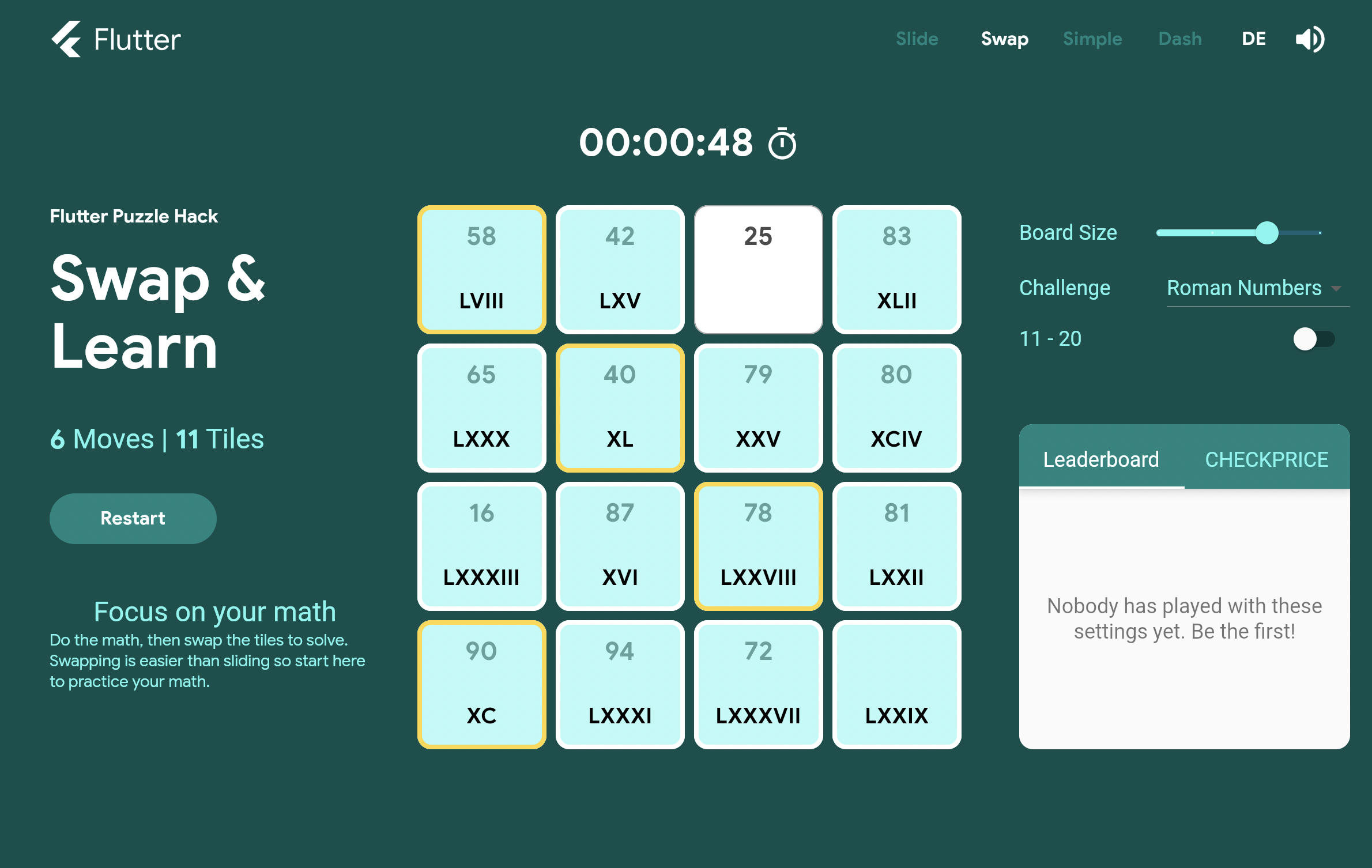This screenshot has height=868, width=1372.
Task: Select the tile labeled XC with 90
Action: click(481, 684)
